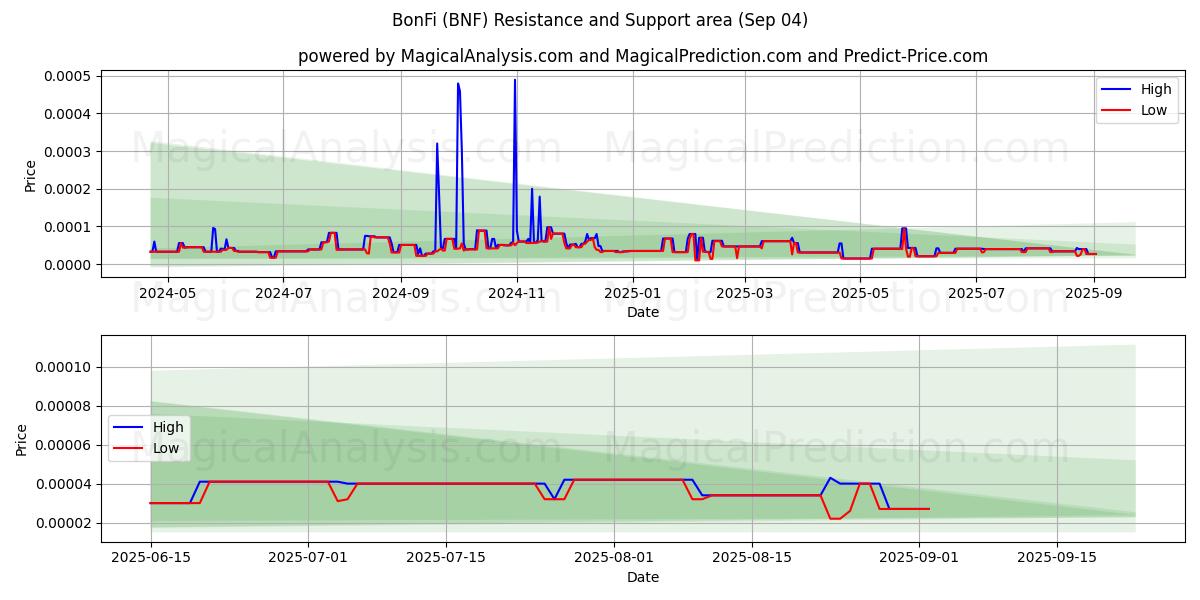Click the '2025-01' x-axis date label

(x=631, y=293)
